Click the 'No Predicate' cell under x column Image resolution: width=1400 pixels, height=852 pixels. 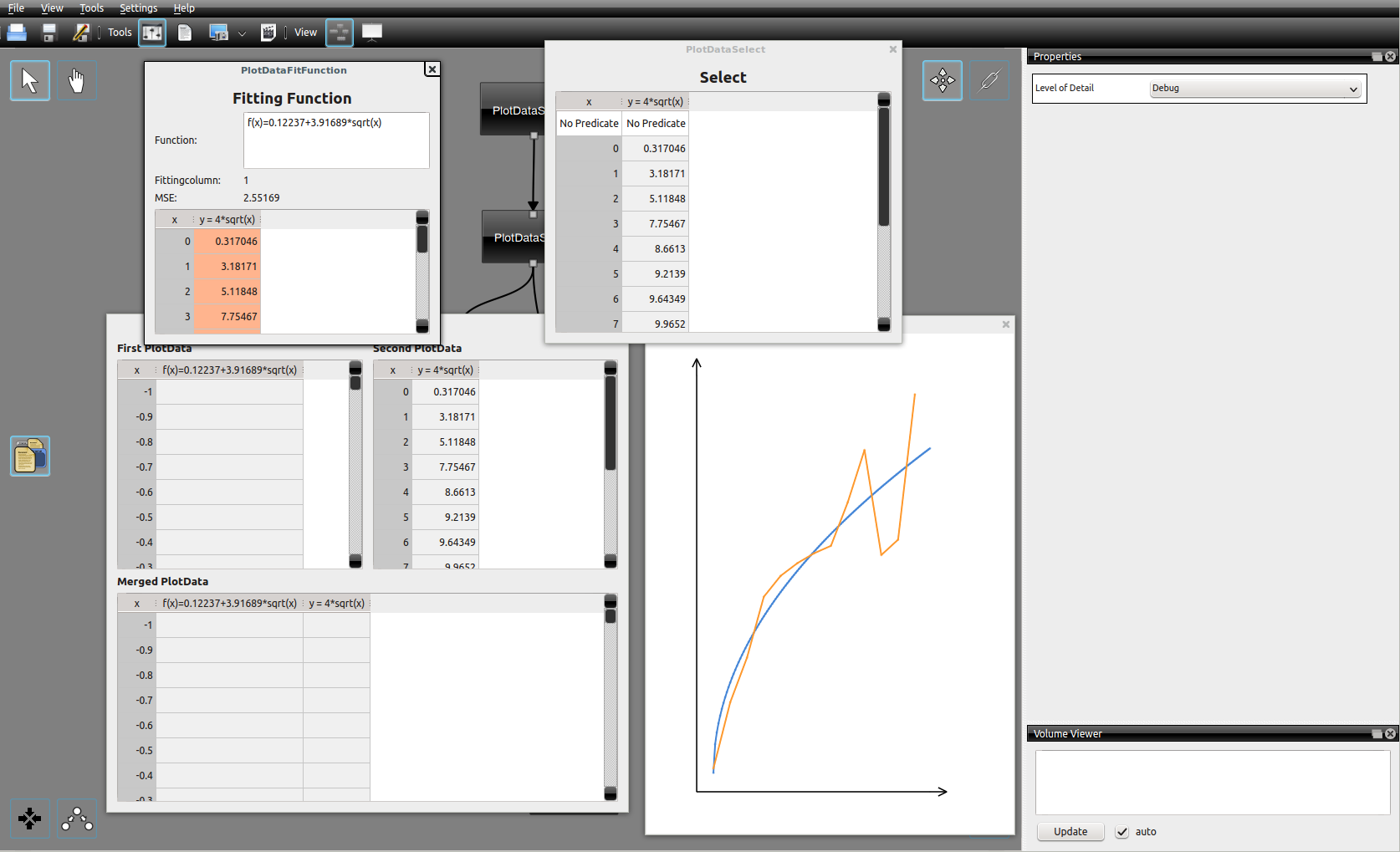(x=589, y=124)
